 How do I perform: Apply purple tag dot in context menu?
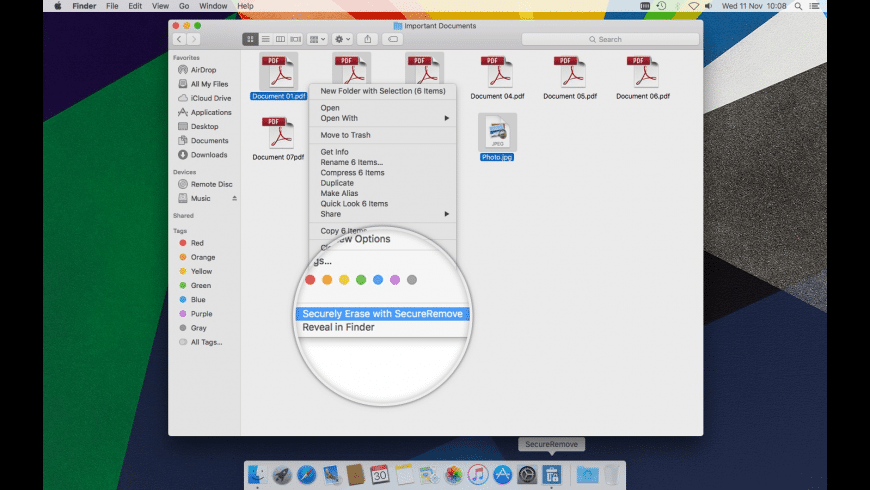pyautogui.click(x=394, y=280)
